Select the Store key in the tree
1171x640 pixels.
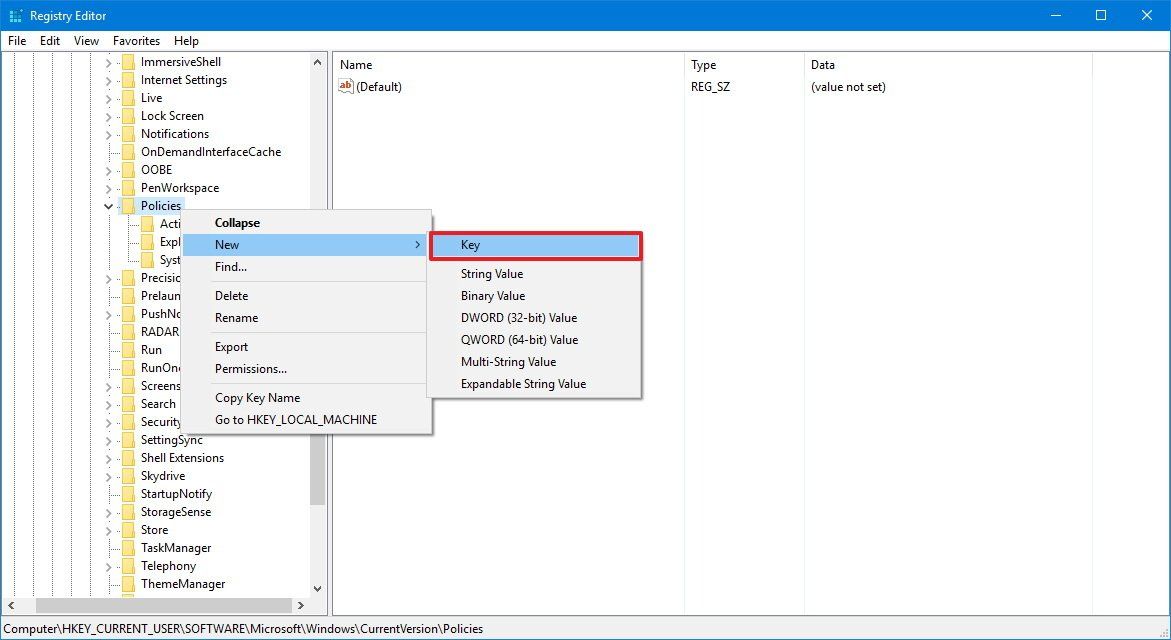155,529
